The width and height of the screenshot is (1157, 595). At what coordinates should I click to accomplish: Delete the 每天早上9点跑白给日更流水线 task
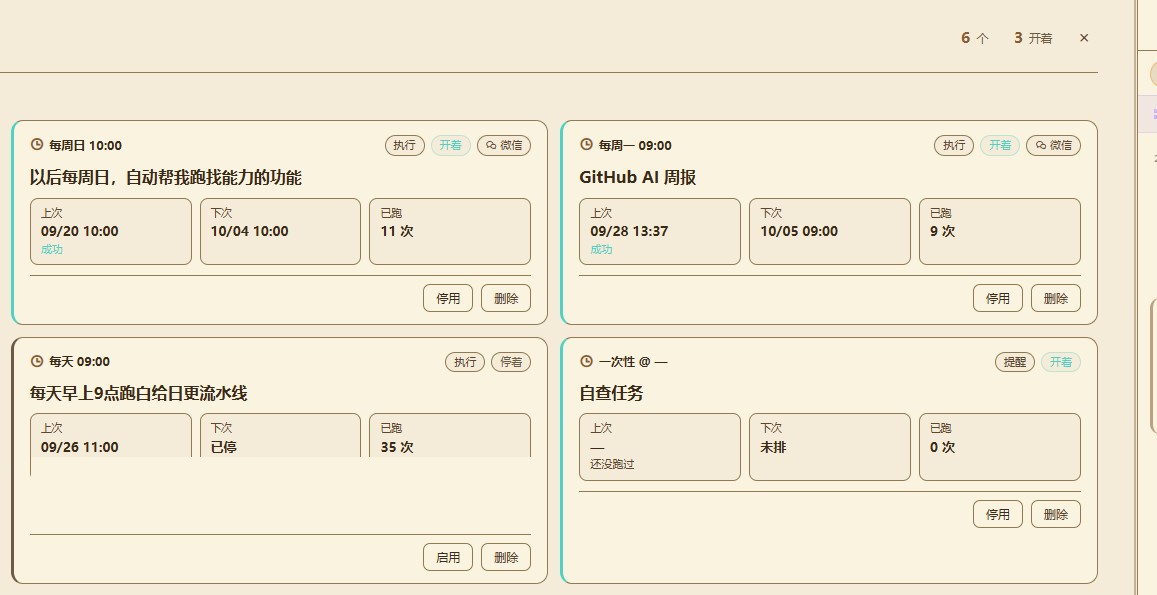506,557
